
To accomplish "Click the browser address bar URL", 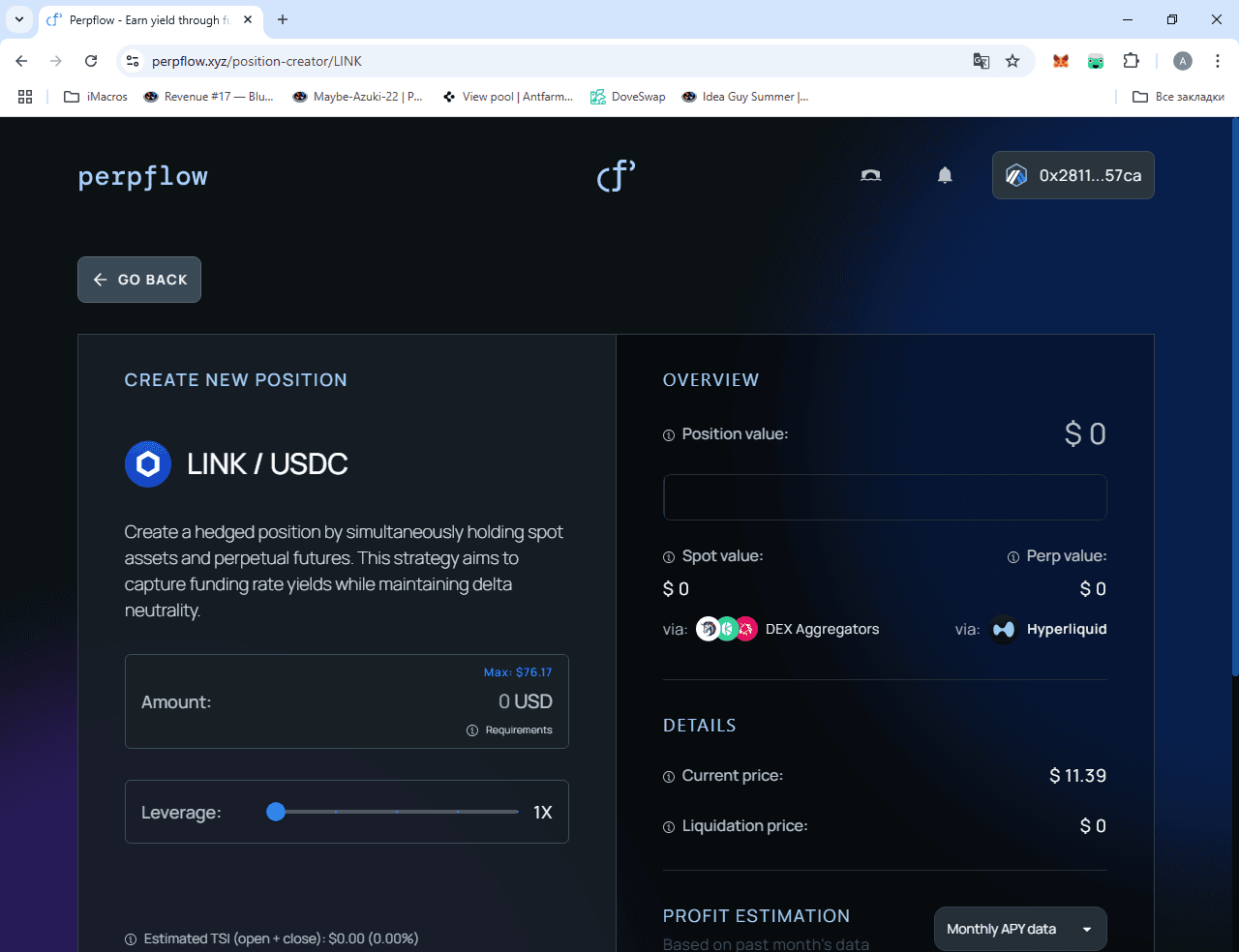I will (x=257, y=61).
